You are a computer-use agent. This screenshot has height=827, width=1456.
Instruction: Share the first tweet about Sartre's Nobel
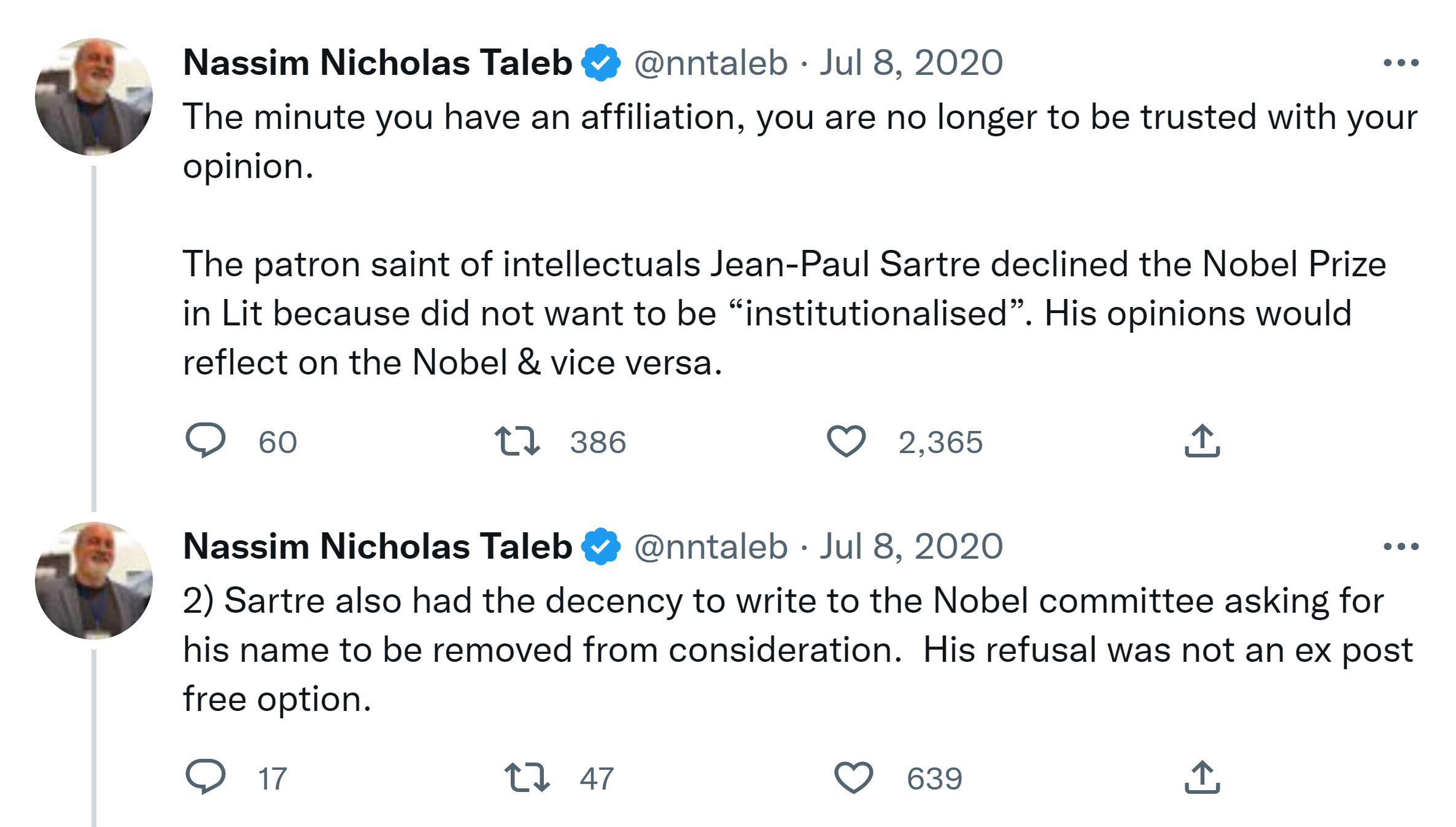(x=1202, y=441)
